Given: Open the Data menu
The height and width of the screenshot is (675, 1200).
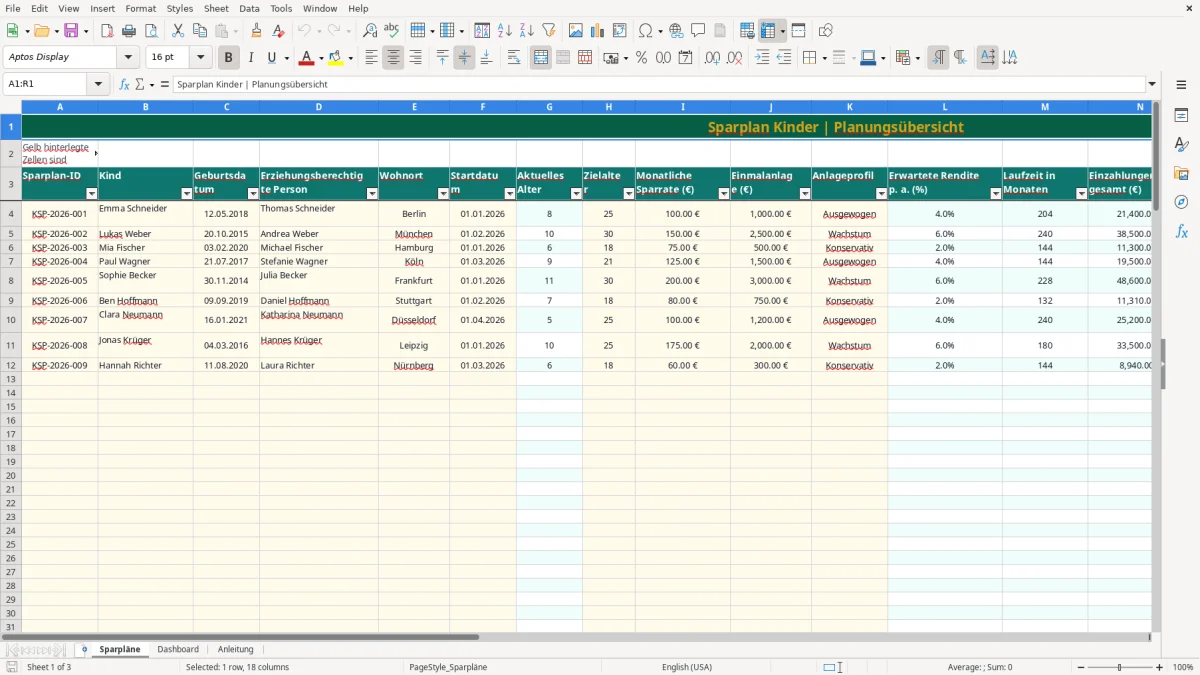Looking at the screenshot, I should (x=249, y=8).
